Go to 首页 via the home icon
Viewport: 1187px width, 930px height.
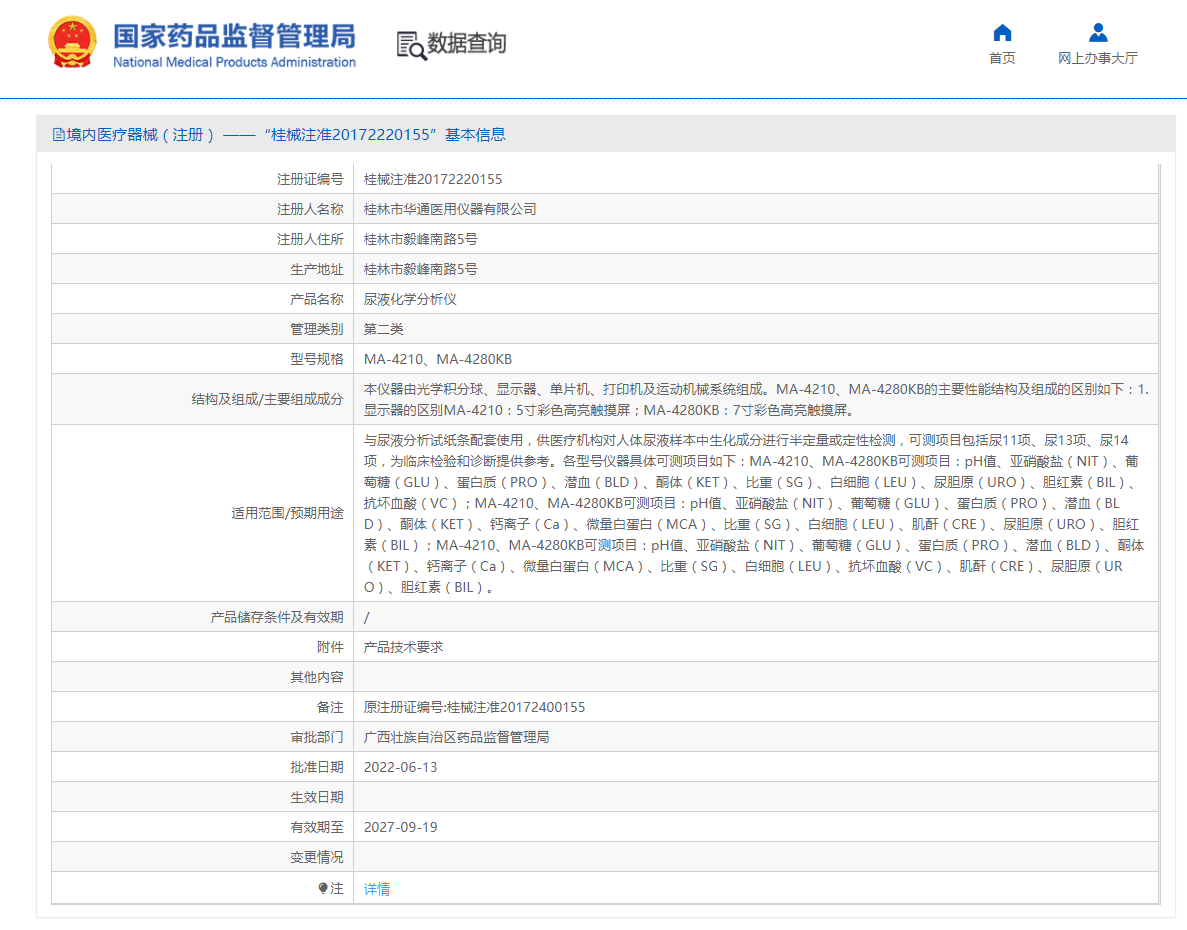(x=1002, y=33)
